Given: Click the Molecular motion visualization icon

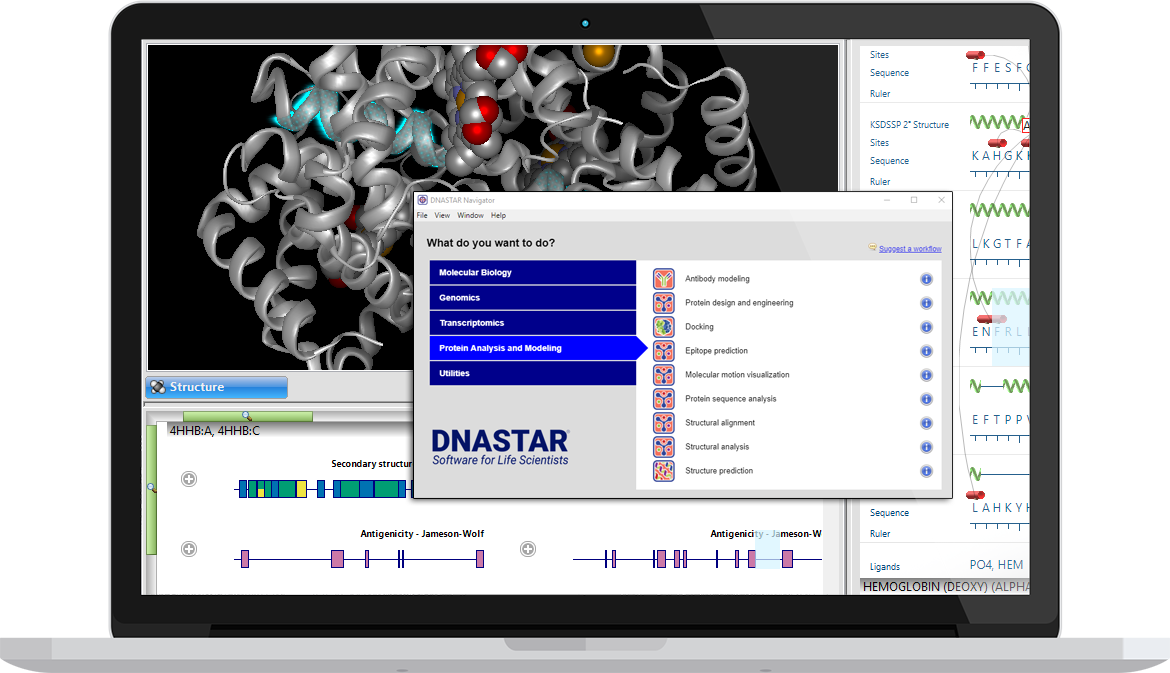Looking at the screenshot, I should [x=663, y=375].
